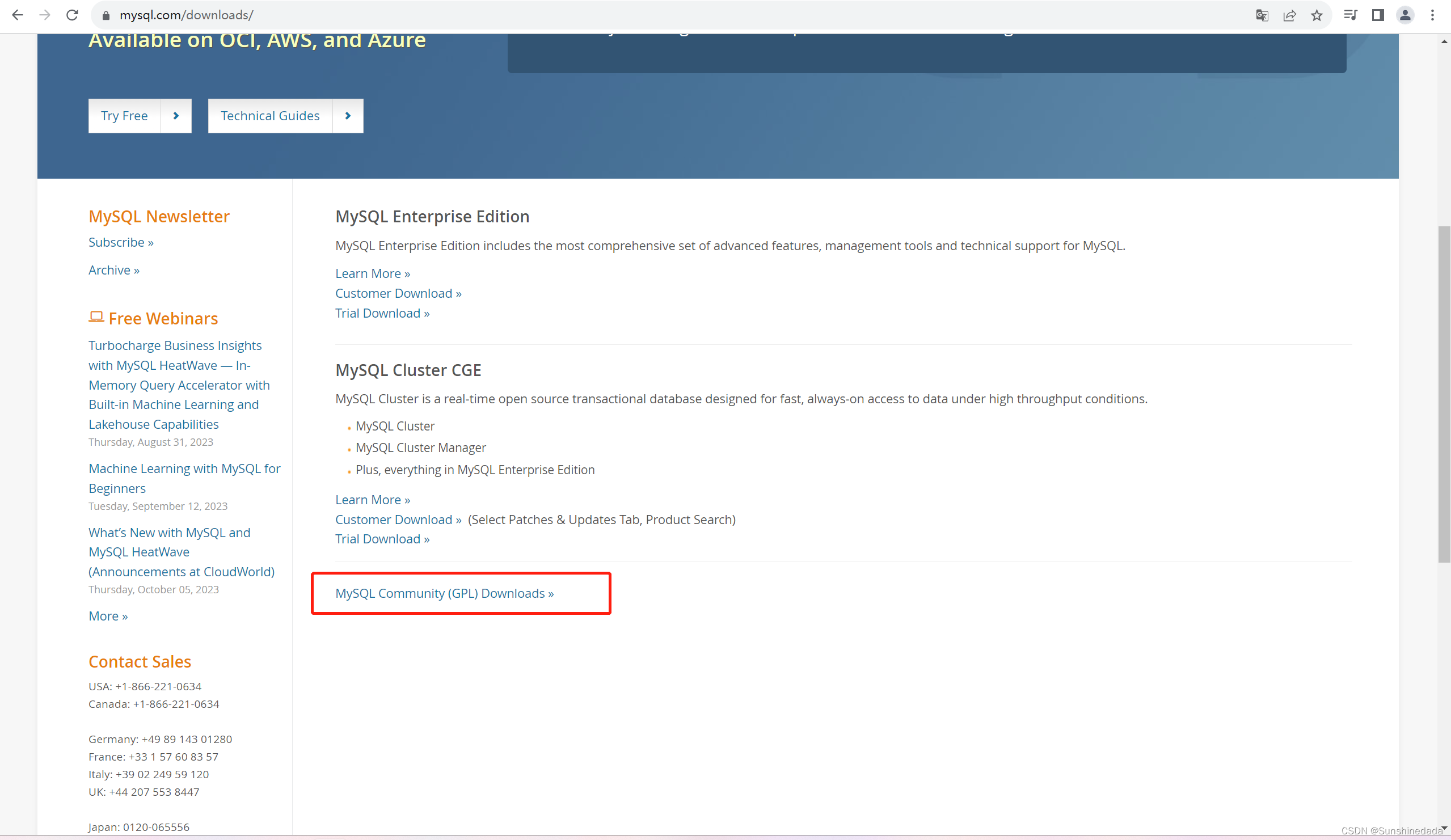Image resolution: width=1451 pixels, height=840 pixels.
Task: Open the translate page icon
Action: coord(1262,15)
